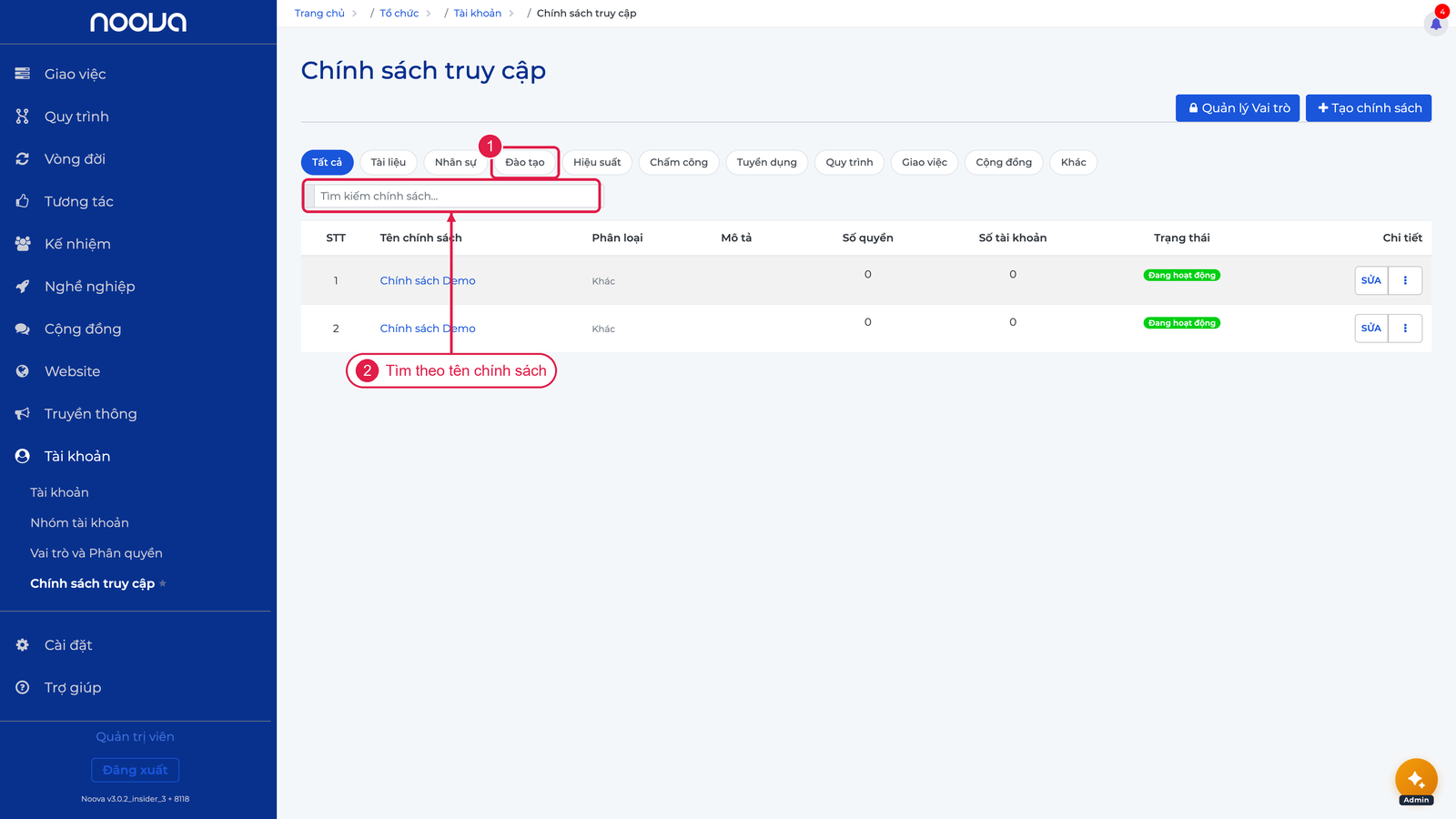This screenshot has width=1456, height=819.
Task: Click Đang hoạt động status in row 2
Action: [x=1182, y=323]
